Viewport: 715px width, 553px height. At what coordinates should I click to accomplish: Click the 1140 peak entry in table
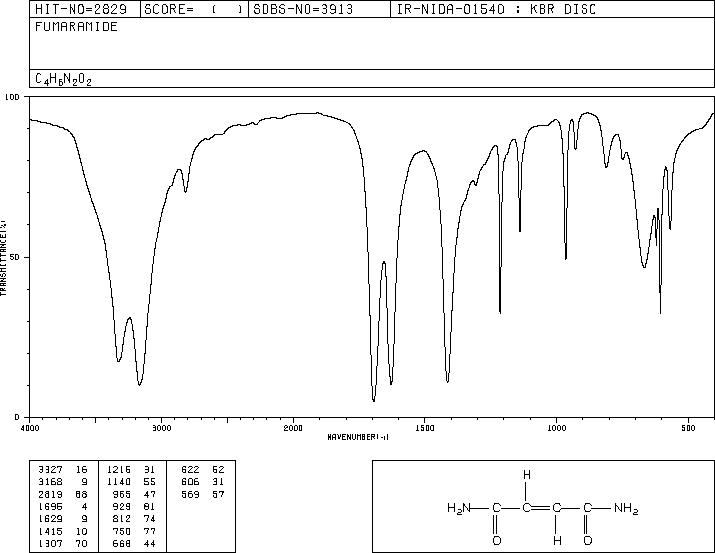pyautogui.click(x=119, y=482)
